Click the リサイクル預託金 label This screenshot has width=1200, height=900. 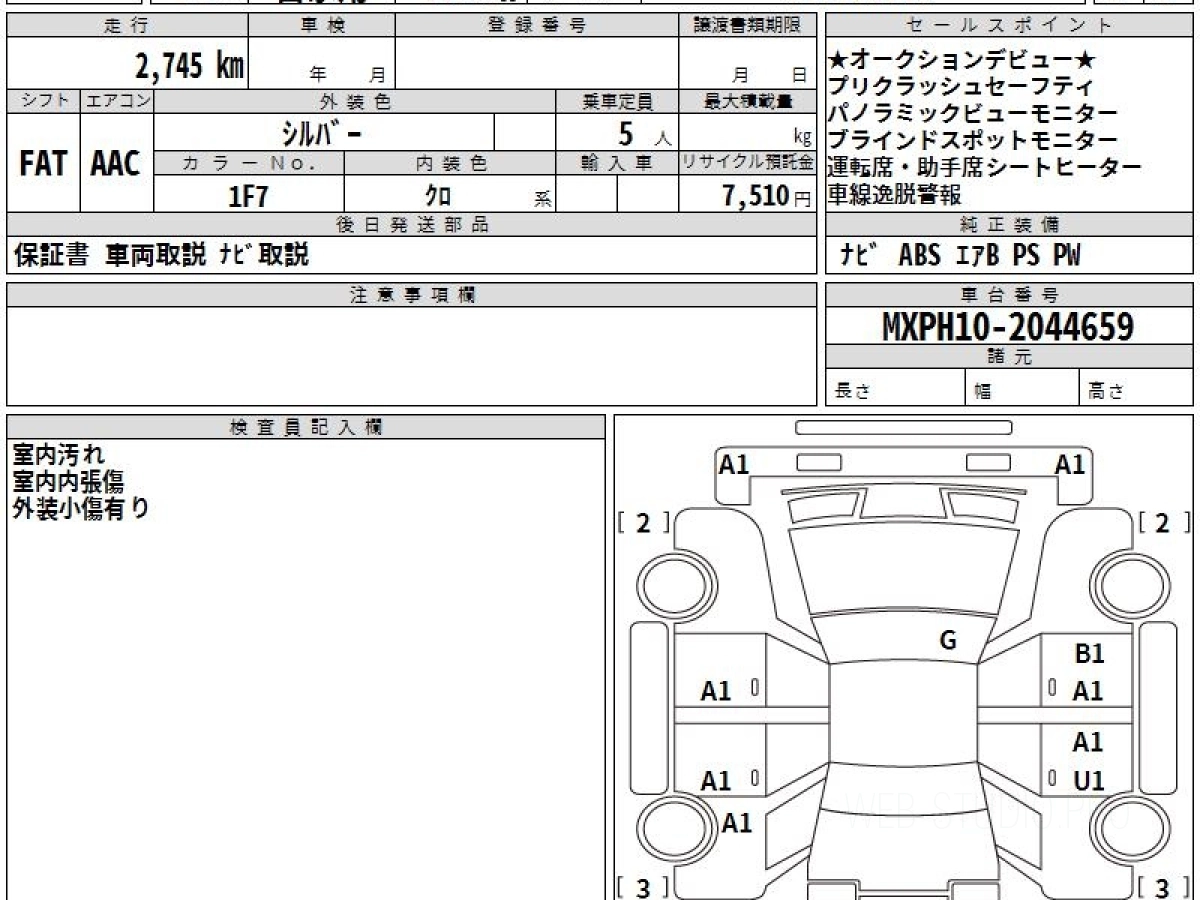point(747,164)
